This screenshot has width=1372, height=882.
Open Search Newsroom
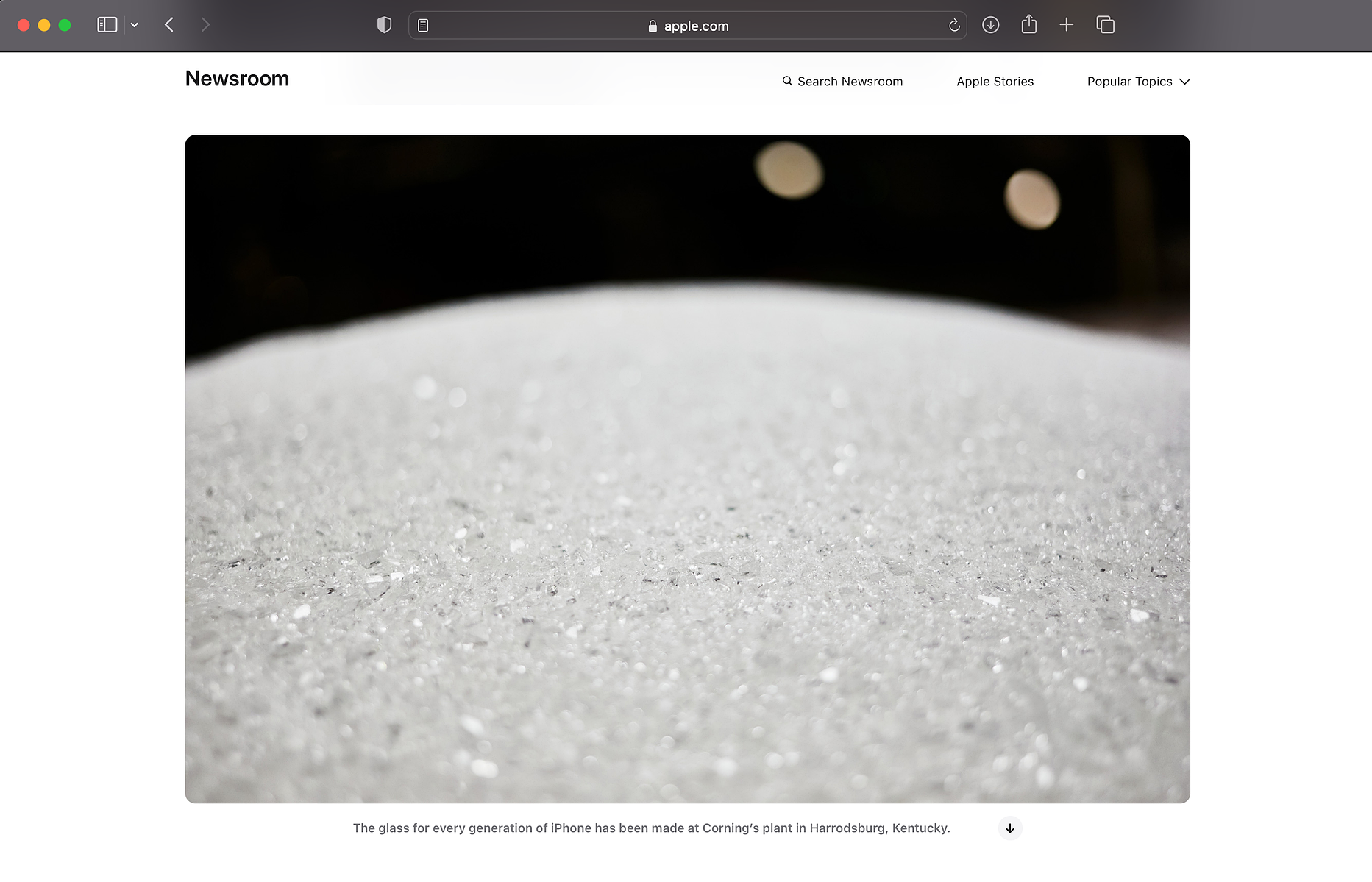pos(842,82)
